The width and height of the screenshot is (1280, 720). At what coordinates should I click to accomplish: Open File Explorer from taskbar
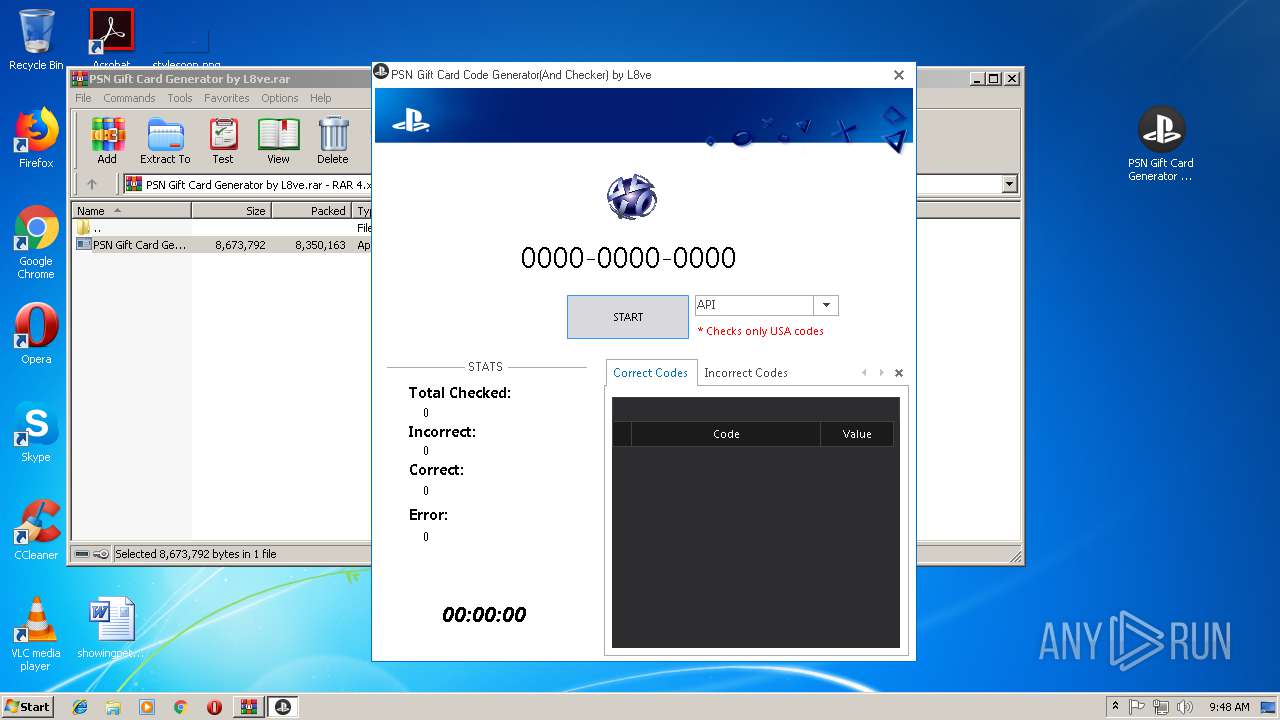(113, 707)
